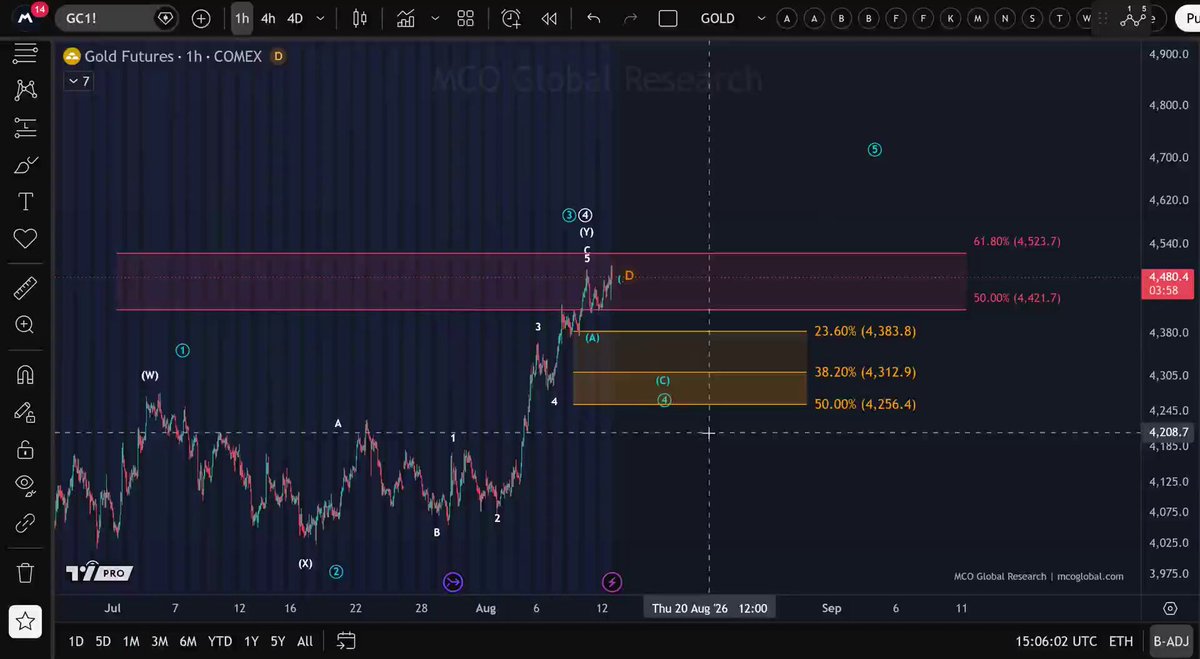Open the ruler measure tool
The height and width of the screenshot is (659, 1200).
25,289
